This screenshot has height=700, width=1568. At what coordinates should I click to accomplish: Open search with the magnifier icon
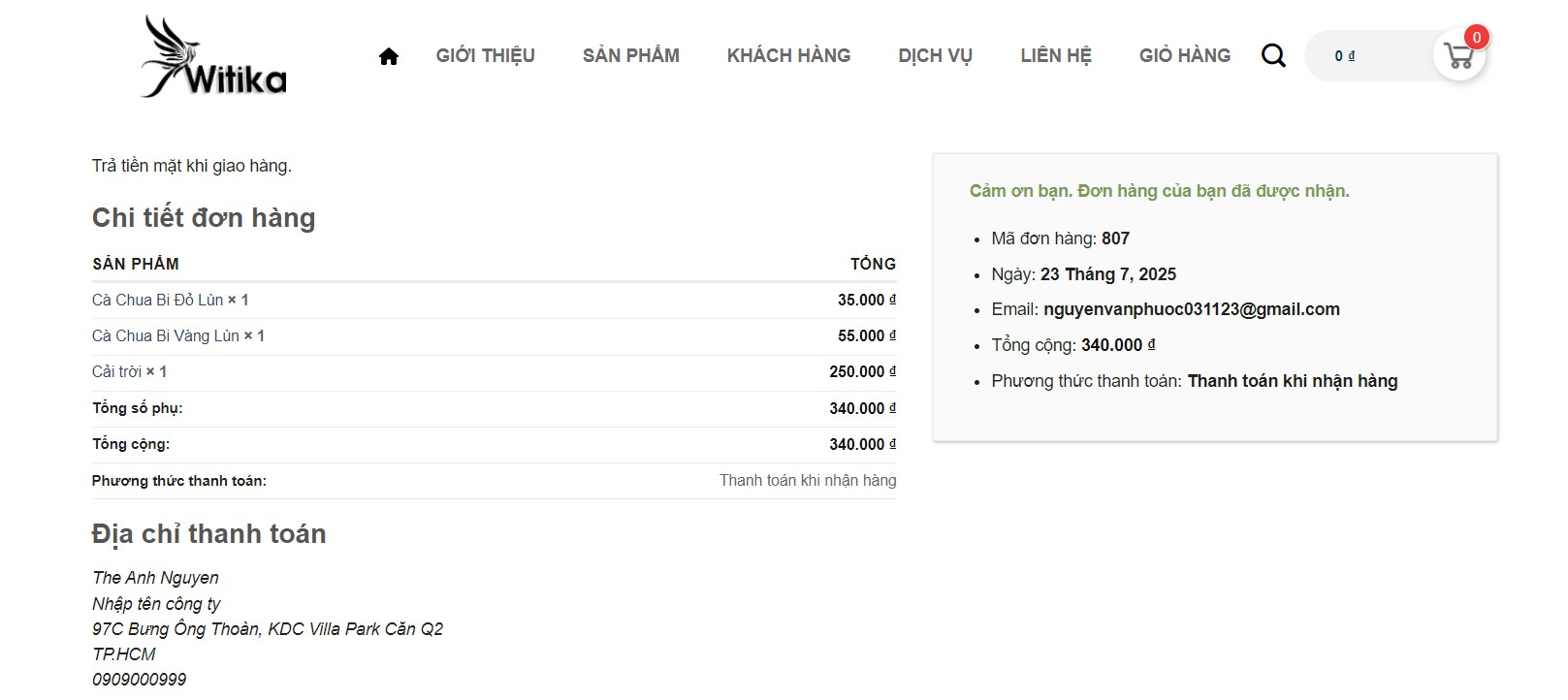click(1273, 56)
